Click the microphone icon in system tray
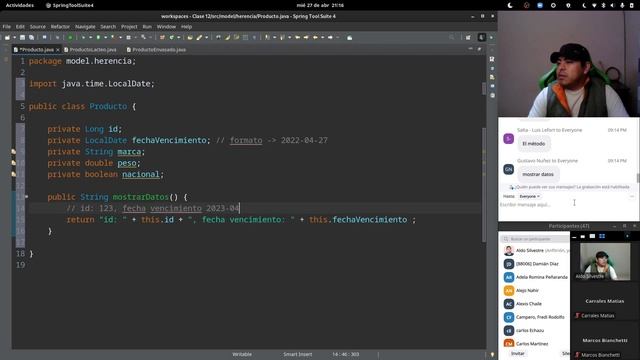Image resolution: width=640 pixels, height=360 pixels. point(622,5)
